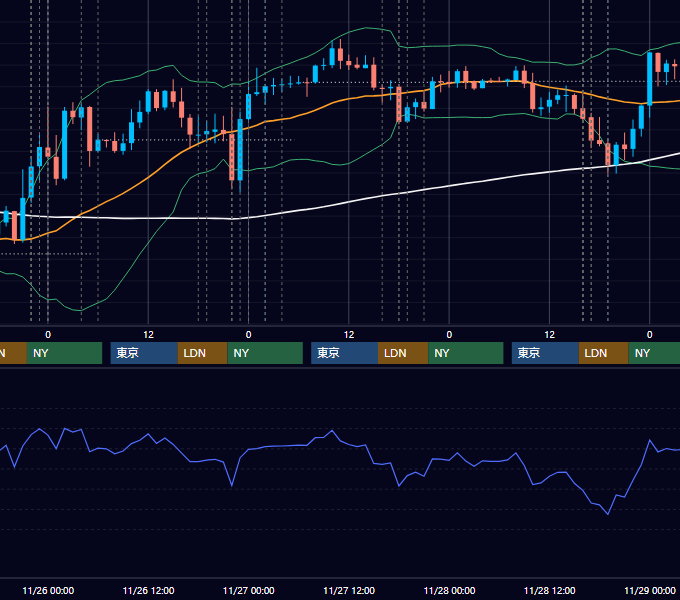Image resolution: width=680 pixels, height=600 pixels.
Task: Select the 東京 session bar on 11/27
Action: [345, 353]
